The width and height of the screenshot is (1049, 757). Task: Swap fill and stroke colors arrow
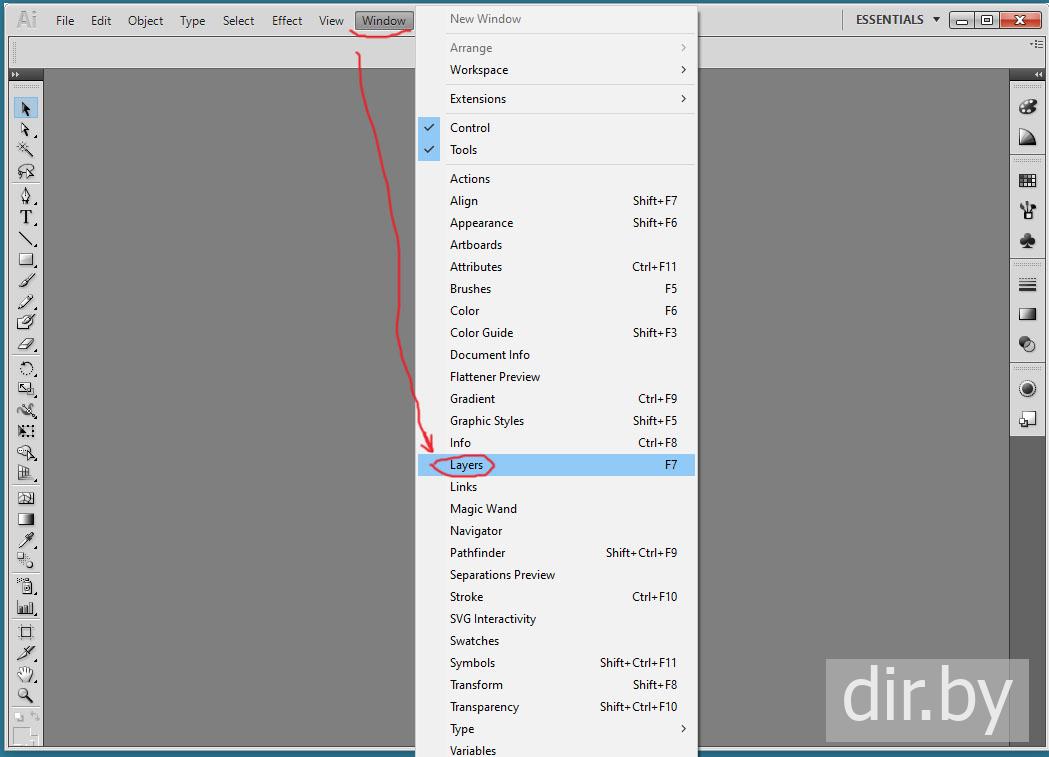35,717
